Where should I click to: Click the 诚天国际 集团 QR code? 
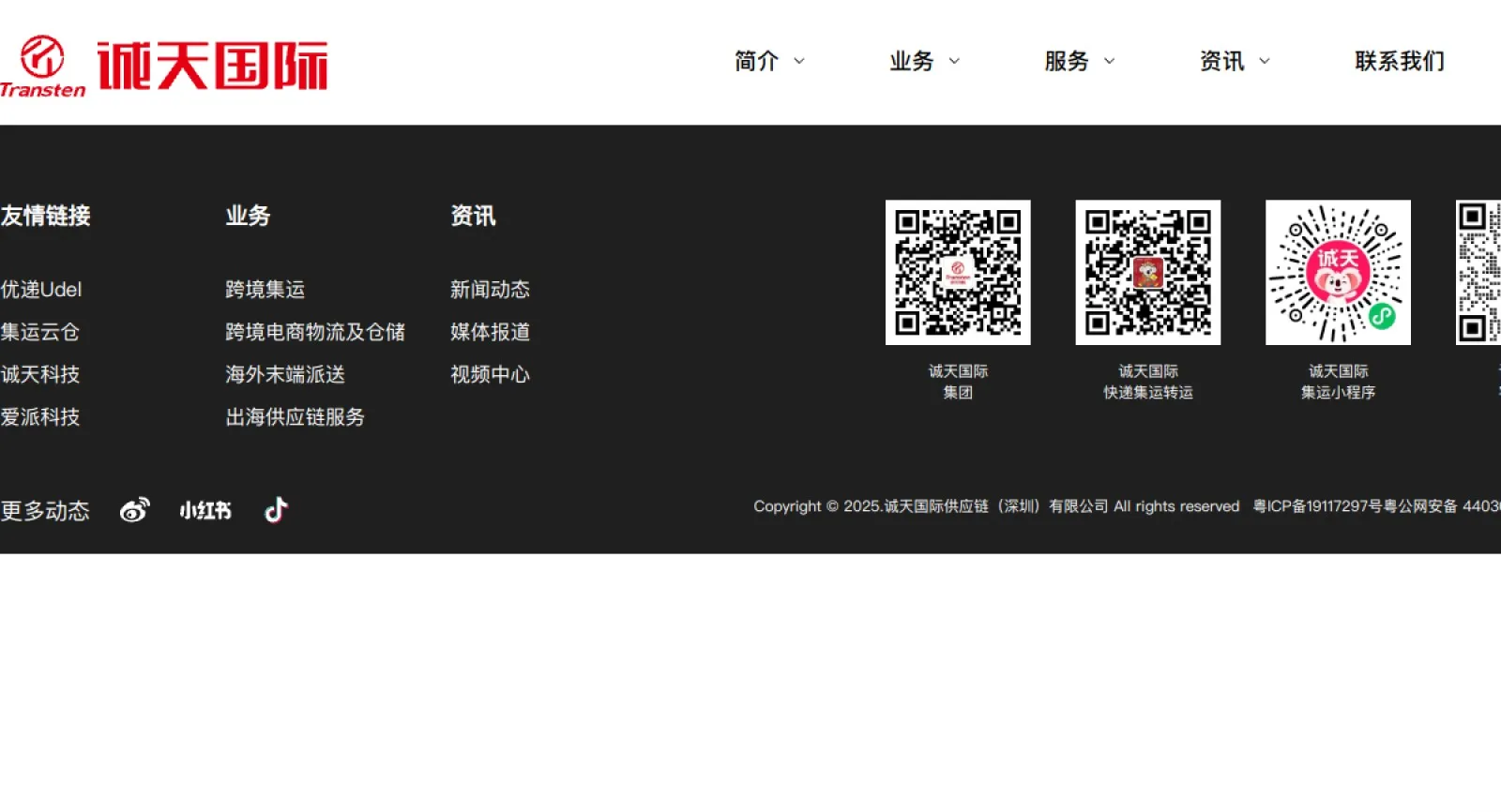tap(958, 272)
